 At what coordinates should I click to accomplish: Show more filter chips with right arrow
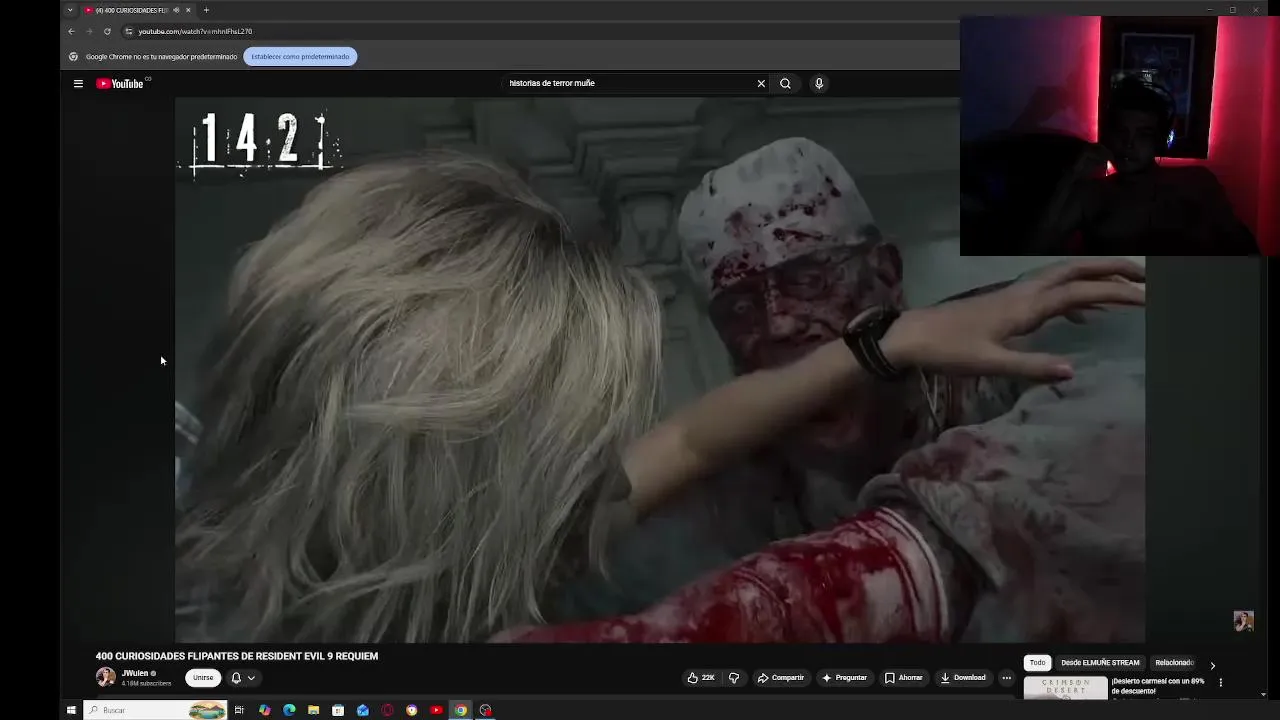1212,665
